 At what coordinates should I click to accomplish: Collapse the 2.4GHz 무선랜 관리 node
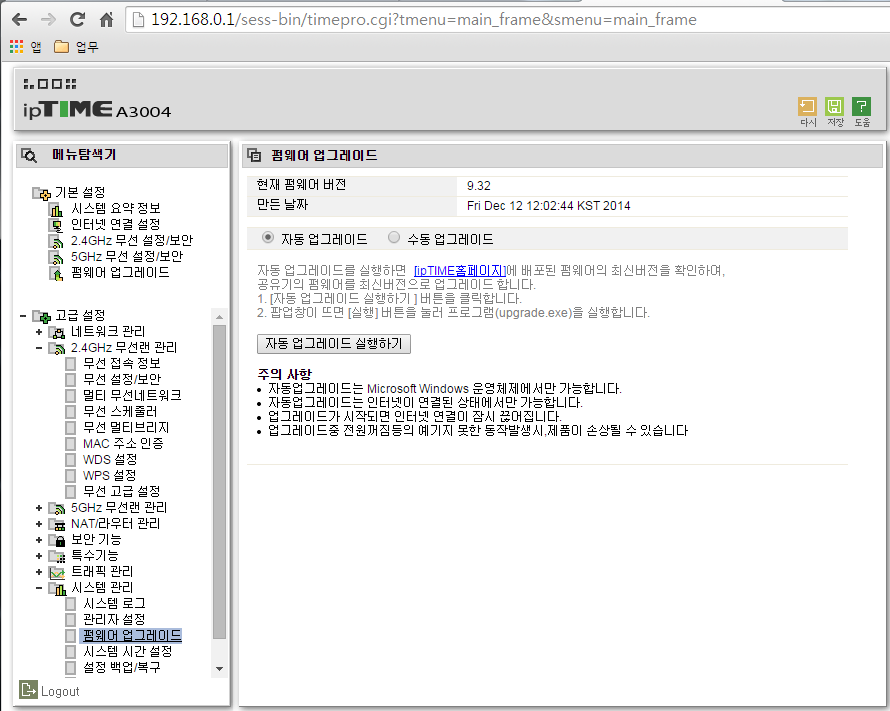(x=39, y=348)
